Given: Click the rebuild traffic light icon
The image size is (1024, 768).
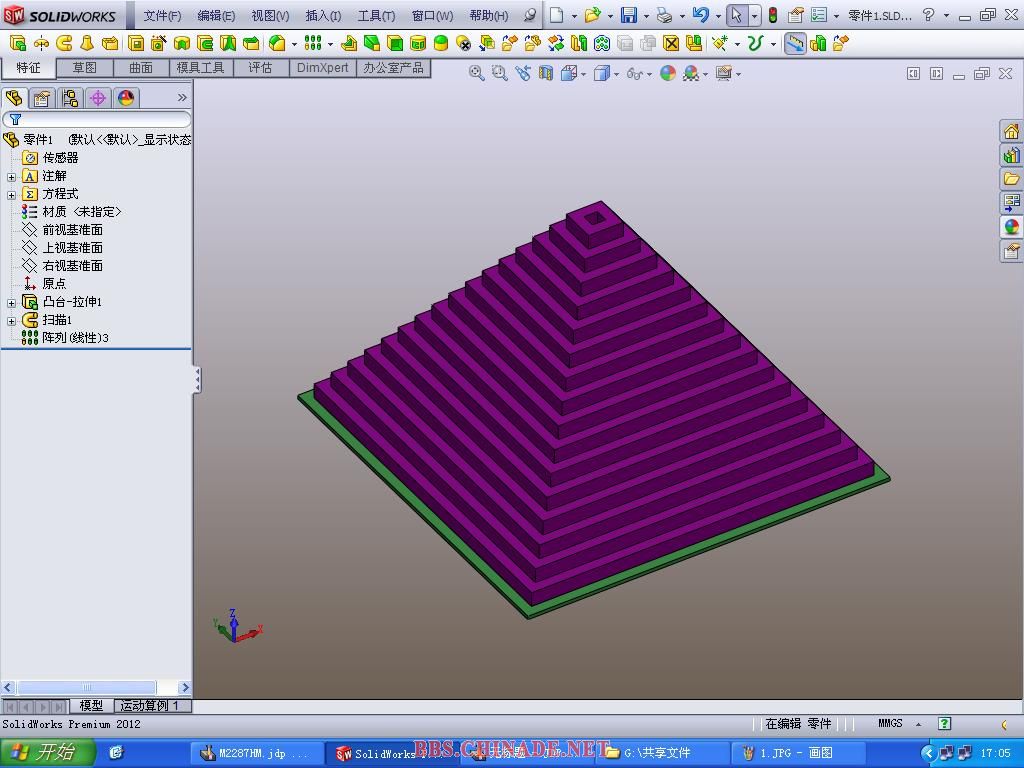Looking at the screenshot, I should (773, 15).
